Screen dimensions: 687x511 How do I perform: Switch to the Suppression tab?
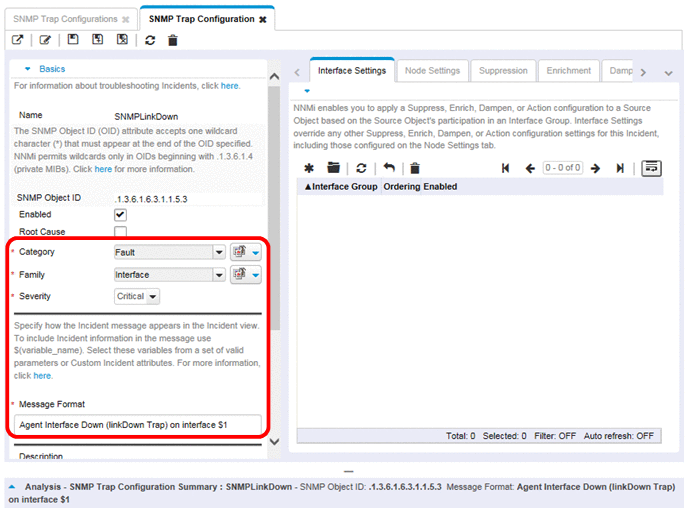click(503, 71)
